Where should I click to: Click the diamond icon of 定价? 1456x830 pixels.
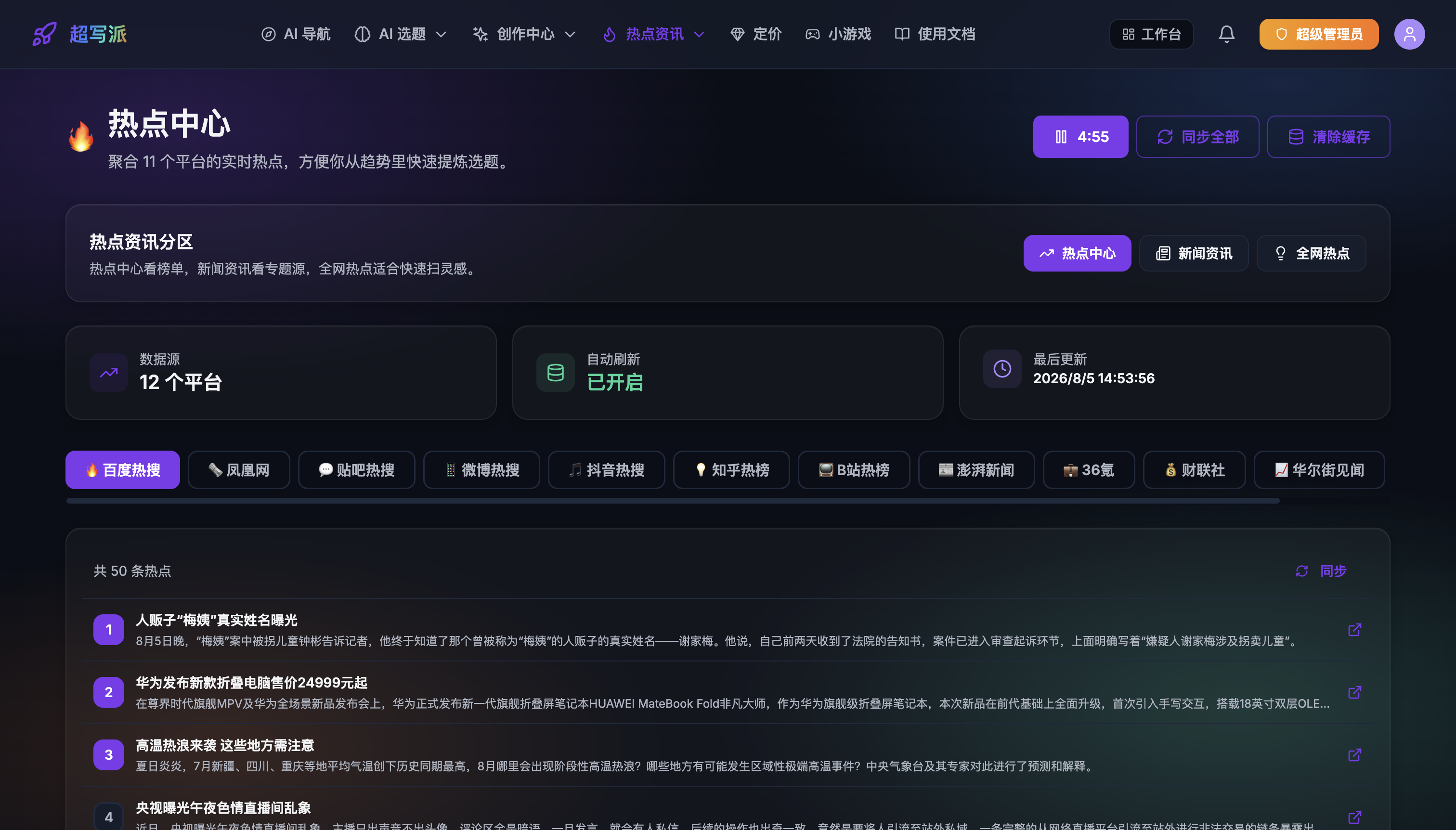pyautogui.click(x=737, y=34)
